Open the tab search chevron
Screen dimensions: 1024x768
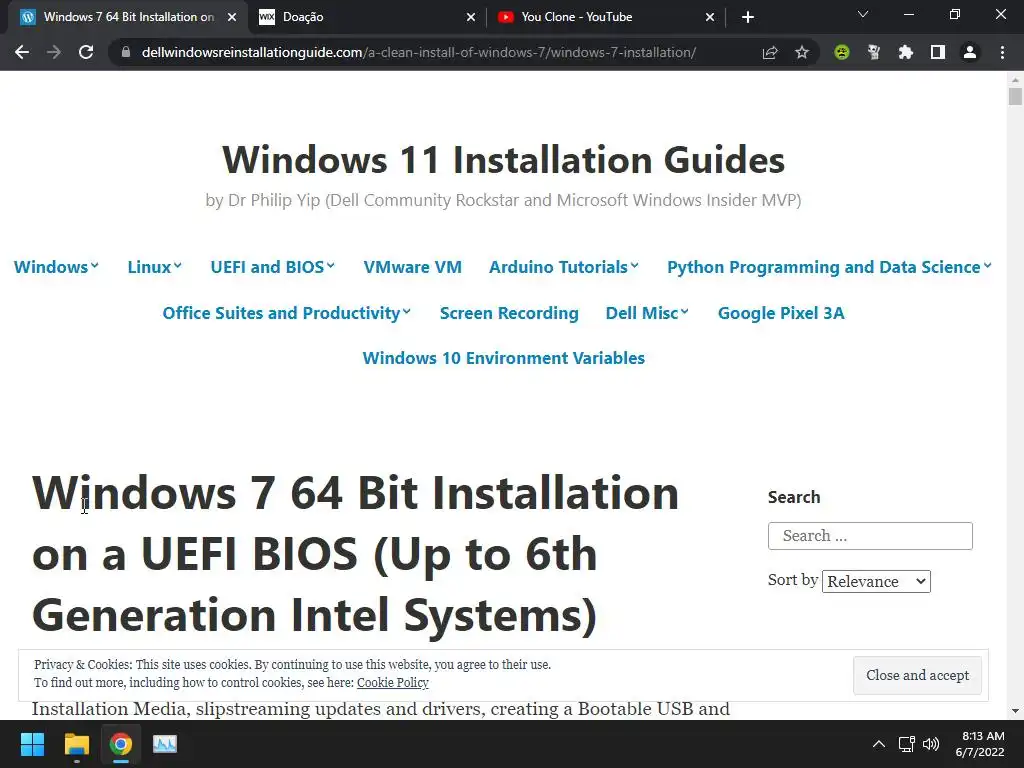pyautogui.click(x=863, y=14)
